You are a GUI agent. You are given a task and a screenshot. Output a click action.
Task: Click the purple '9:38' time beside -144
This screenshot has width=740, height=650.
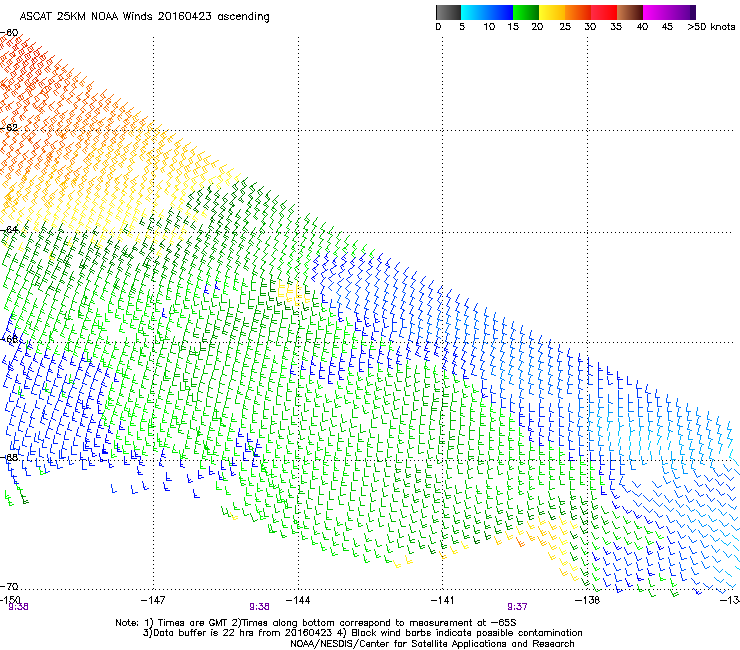tap(259, 607)
